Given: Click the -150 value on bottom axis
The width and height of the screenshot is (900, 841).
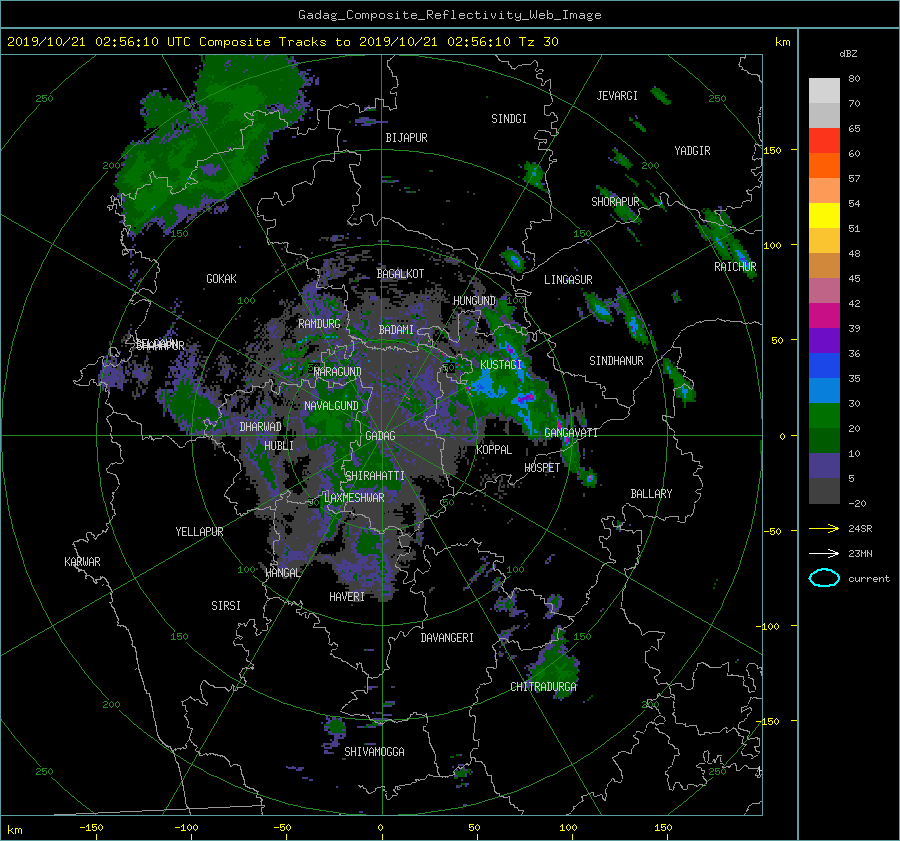Looking at the screenshot, I should 91,828.
